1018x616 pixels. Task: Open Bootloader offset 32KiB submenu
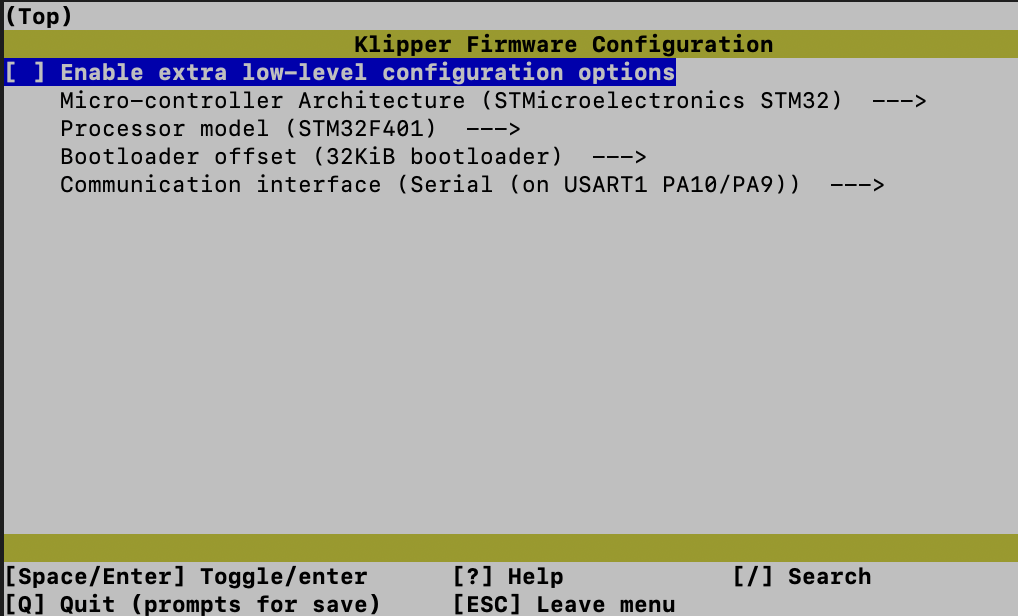coord(353,156)
